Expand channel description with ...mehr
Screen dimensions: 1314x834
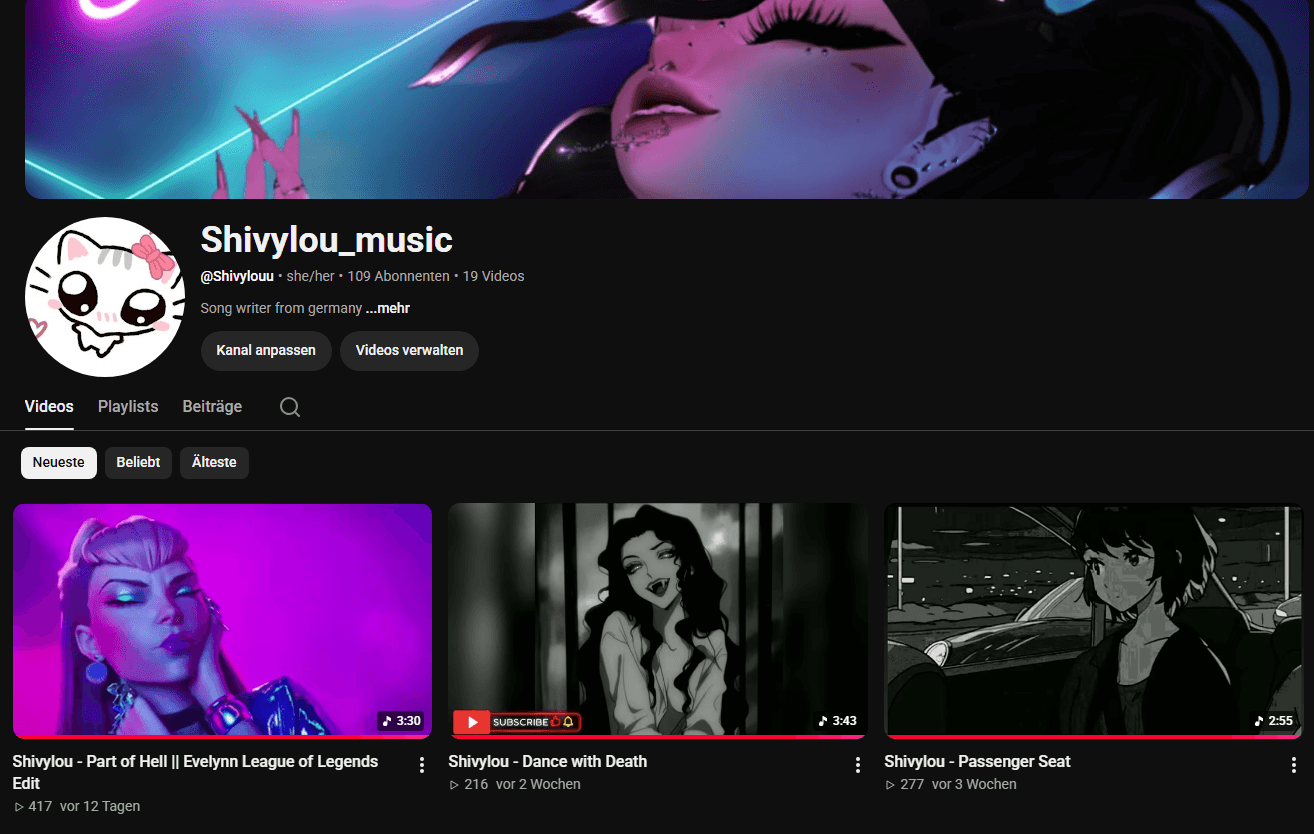(x=388, y=308)
